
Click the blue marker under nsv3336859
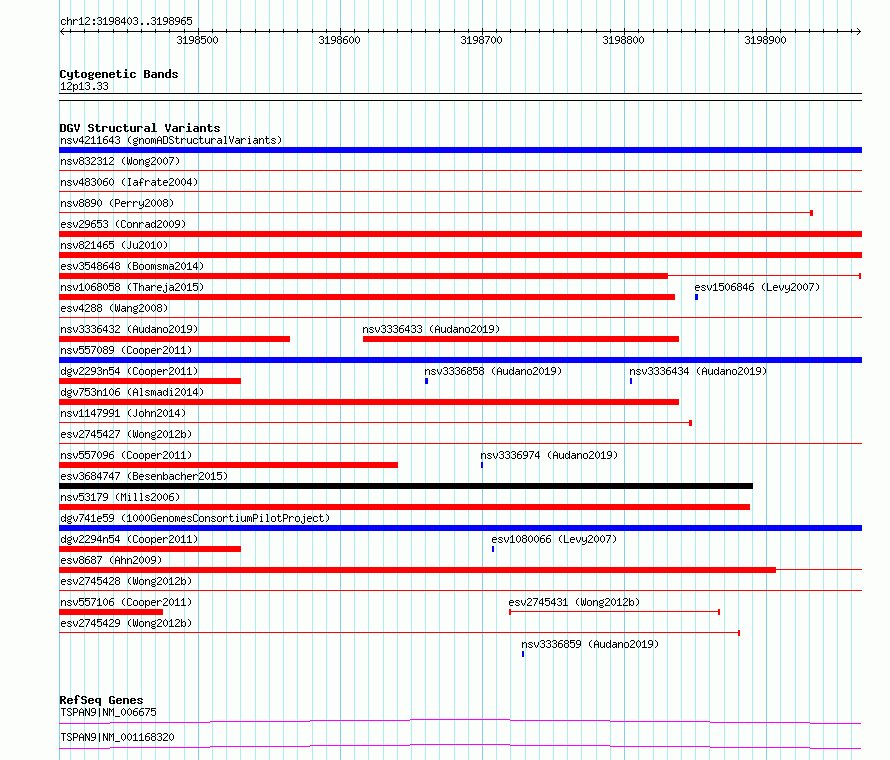pyautogui.click(x=523, y=654)
